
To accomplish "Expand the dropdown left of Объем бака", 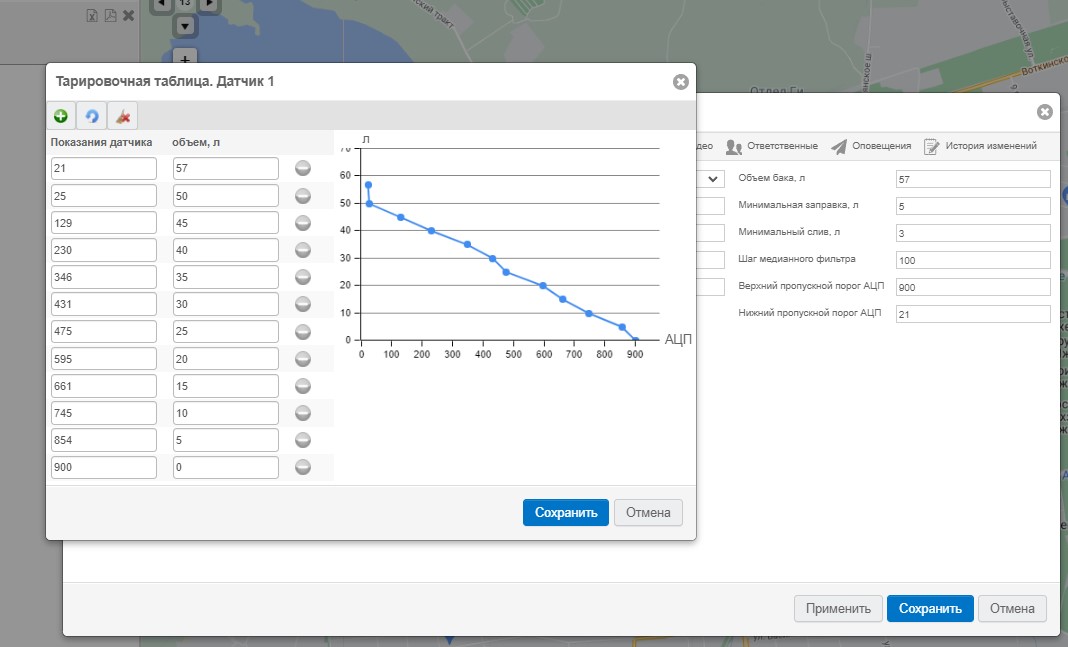I will (x=713, y=179).
